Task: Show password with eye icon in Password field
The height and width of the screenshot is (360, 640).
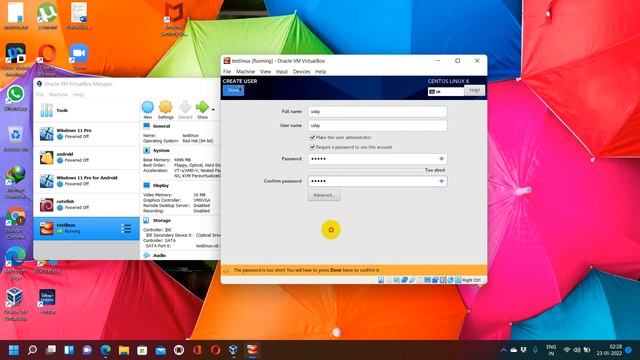Action: point(441,159)
